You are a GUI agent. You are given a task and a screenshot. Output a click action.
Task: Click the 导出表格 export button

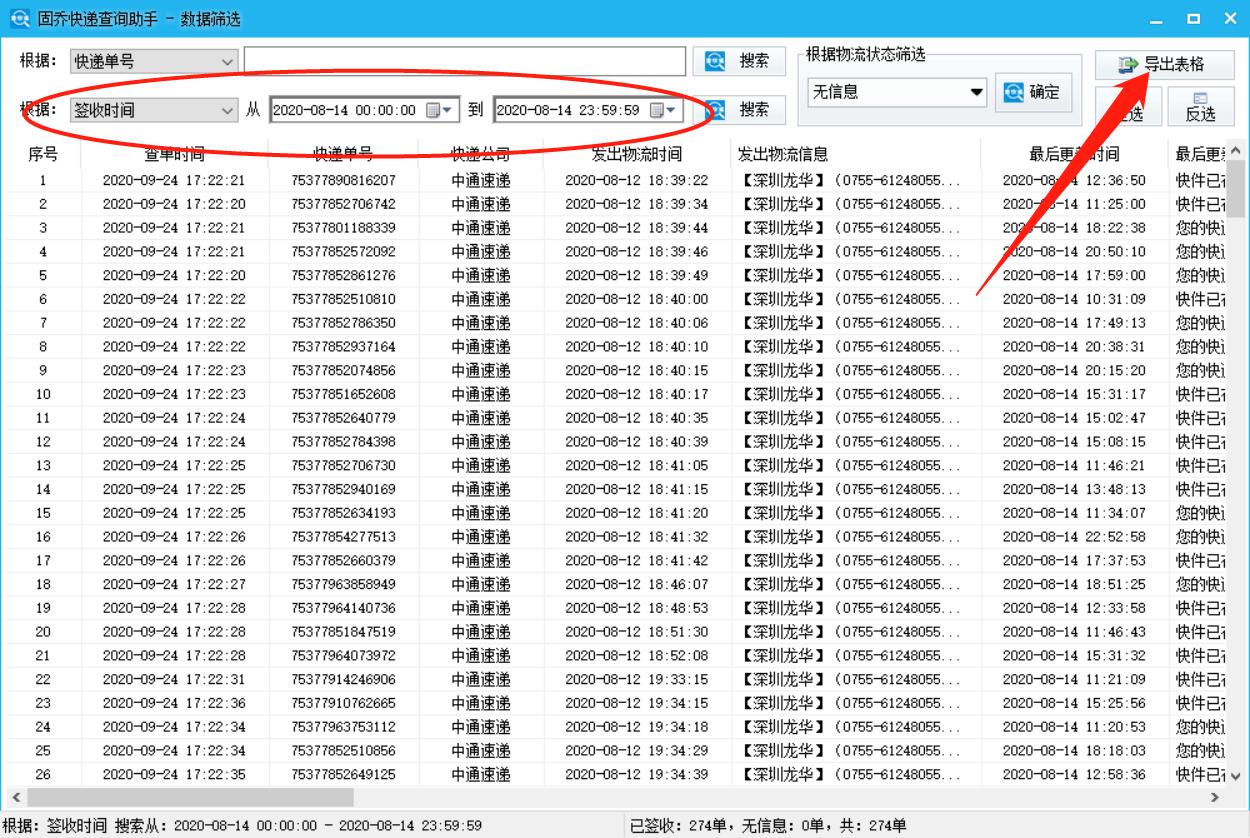pyautogui.click(x=1165, y=62)
